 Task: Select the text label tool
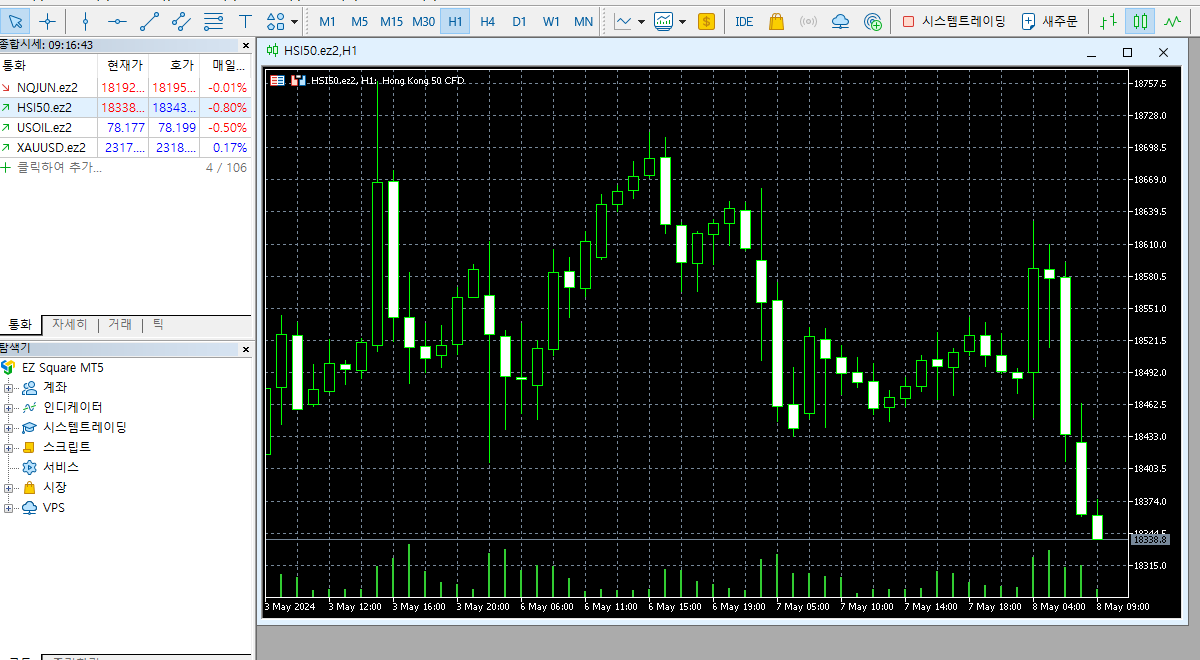[245, 21]
